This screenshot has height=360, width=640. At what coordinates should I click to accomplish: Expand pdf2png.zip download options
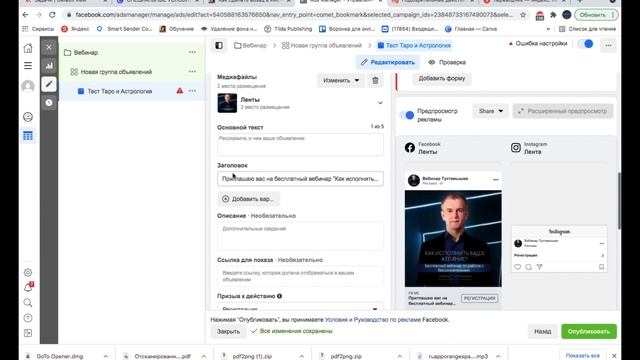point(399,356)
